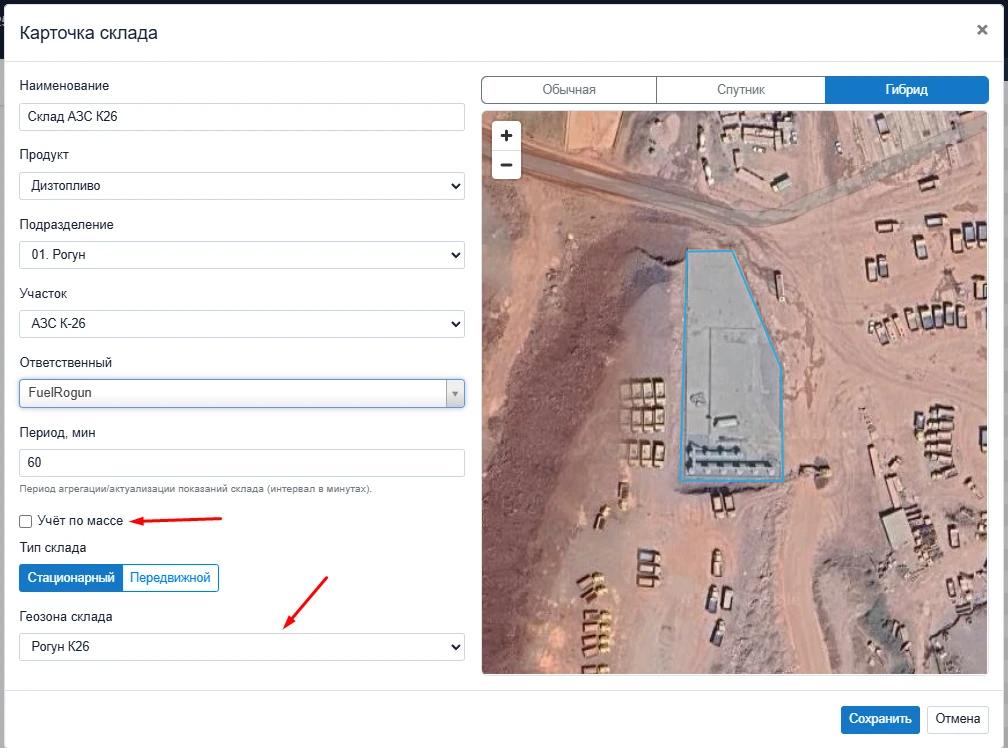
Task: Close the warehouse card dialog
Action: pyautogui.click(x=982, y=30)
